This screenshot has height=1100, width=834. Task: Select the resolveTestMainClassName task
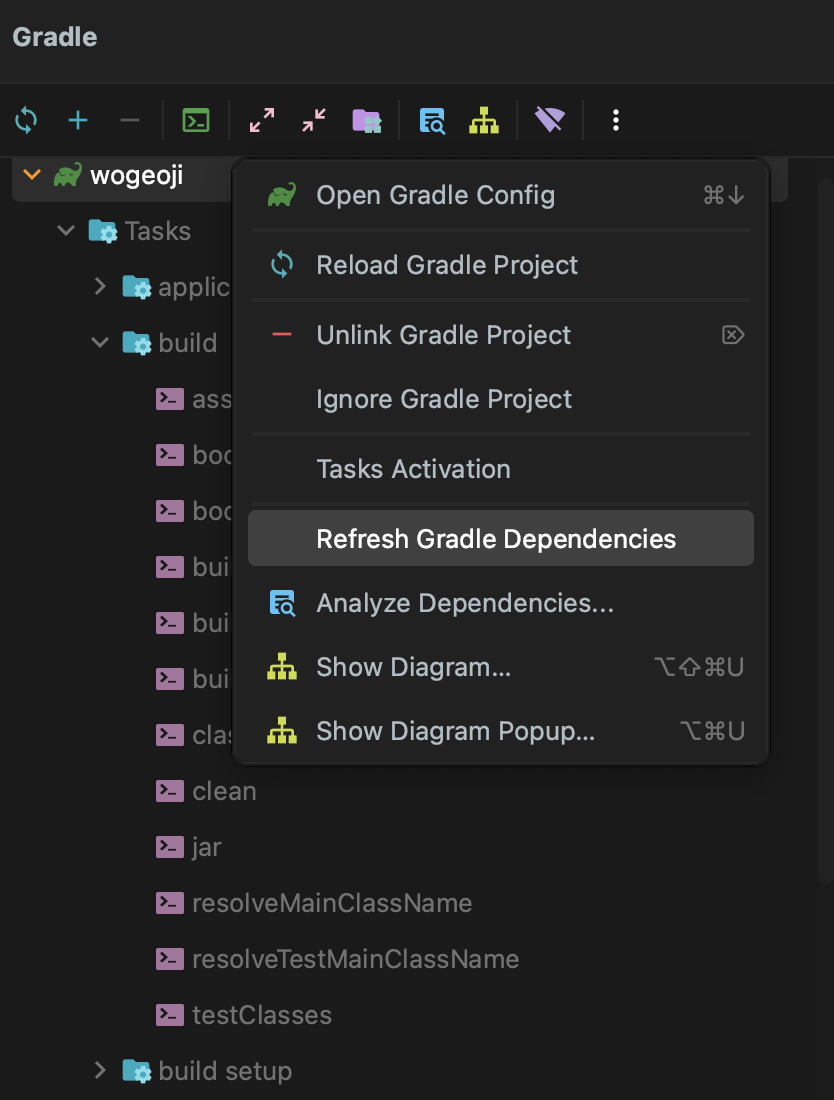click(x=356, y=960)
